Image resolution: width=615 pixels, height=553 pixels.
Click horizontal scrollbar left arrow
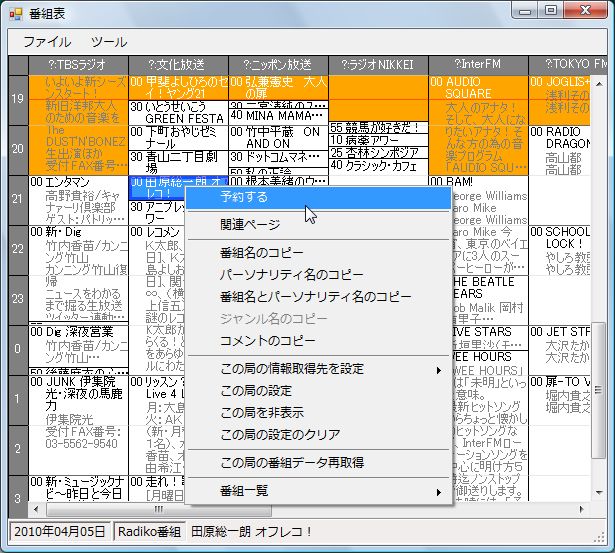point(36,509)
